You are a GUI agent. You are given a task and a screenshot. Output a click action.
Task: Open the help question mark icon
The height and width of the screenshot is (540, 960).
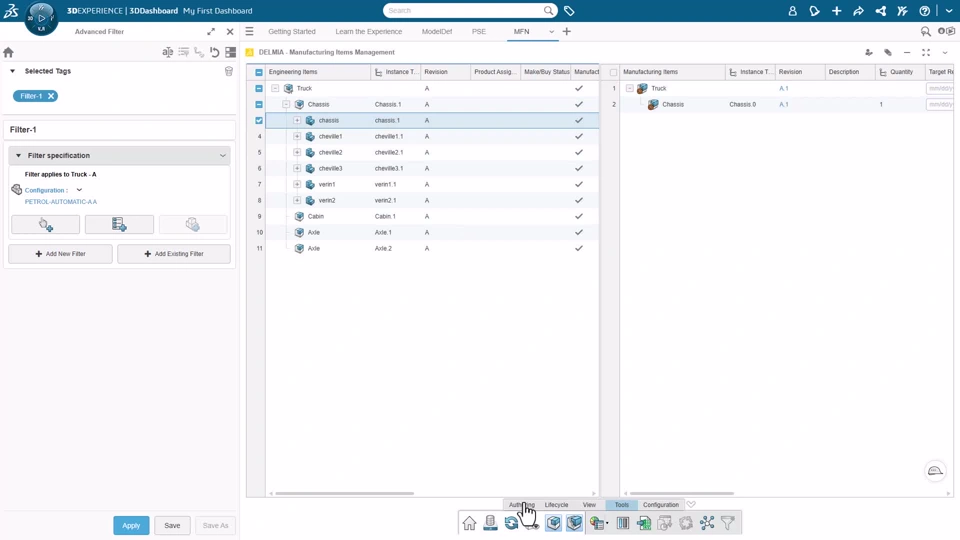pyautogui.click(x=924, y=10)
